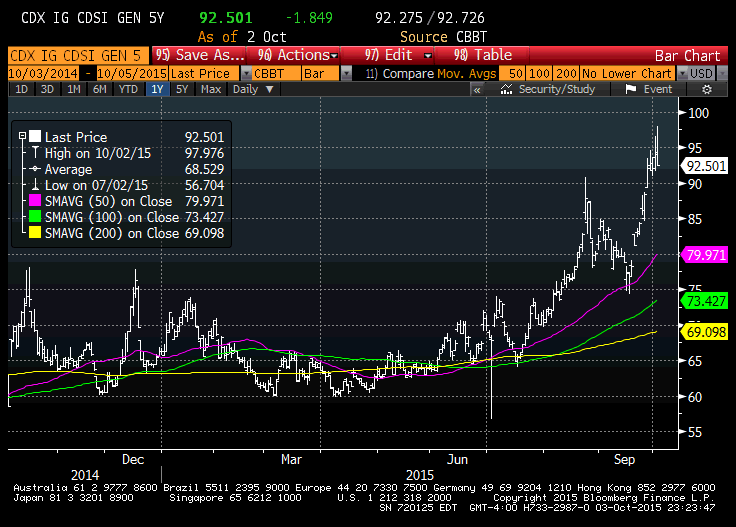Click High on 10/02/15 legend row
The image size is (736, 527).
[x=126, y=153]
